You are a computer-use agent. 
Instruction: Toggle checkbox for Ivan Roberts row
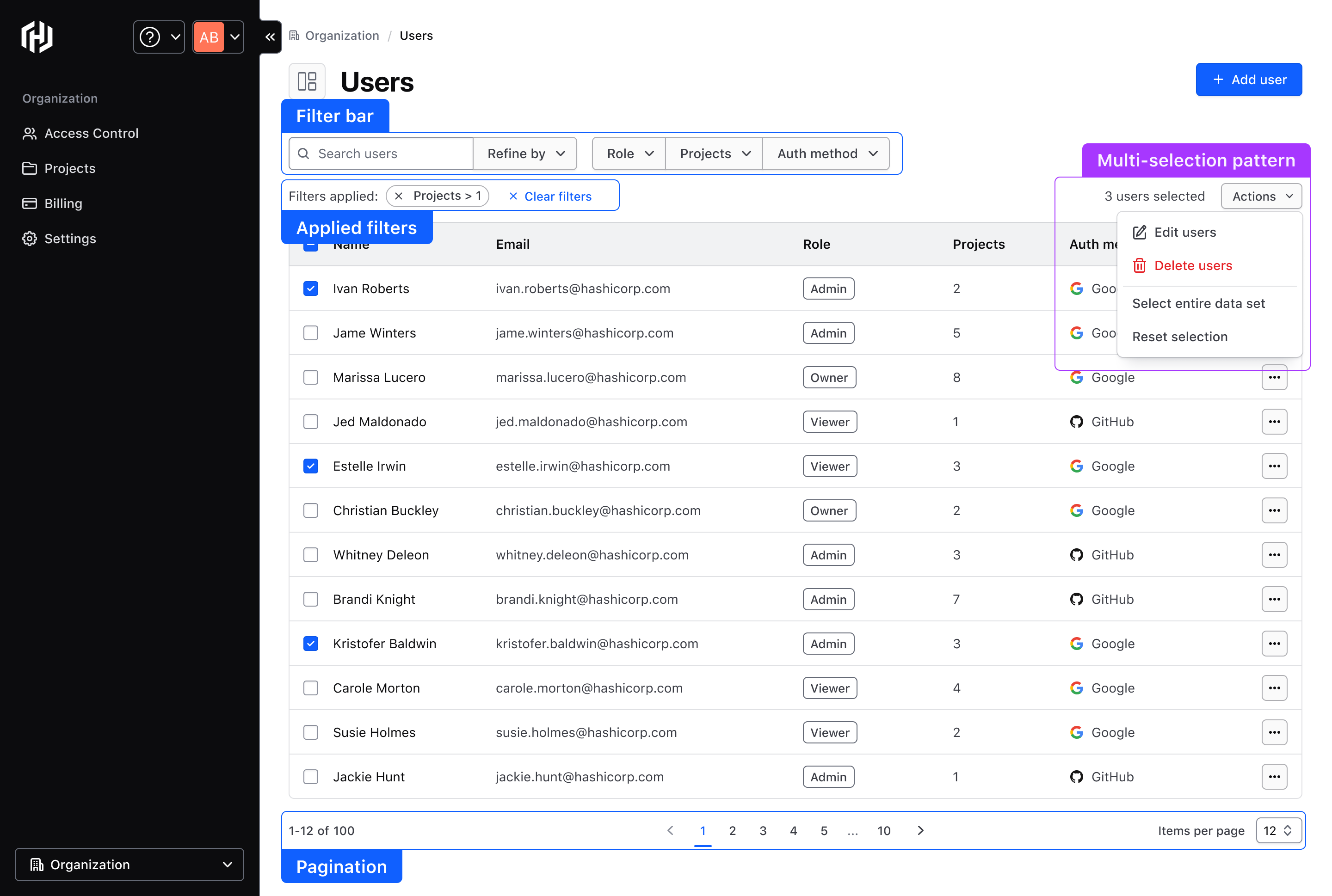pyautogui.click(x=311, y=288)
